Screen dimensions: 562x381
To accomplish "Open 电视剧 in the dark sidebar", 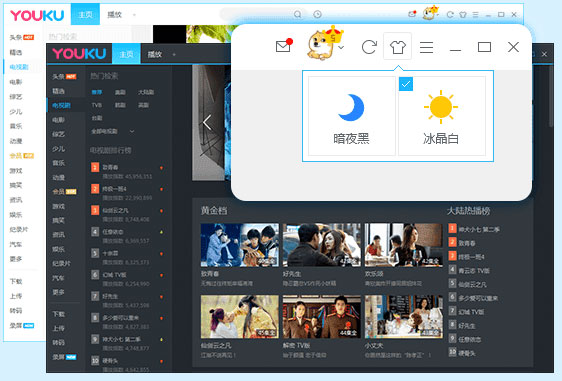I will point(62,105).
